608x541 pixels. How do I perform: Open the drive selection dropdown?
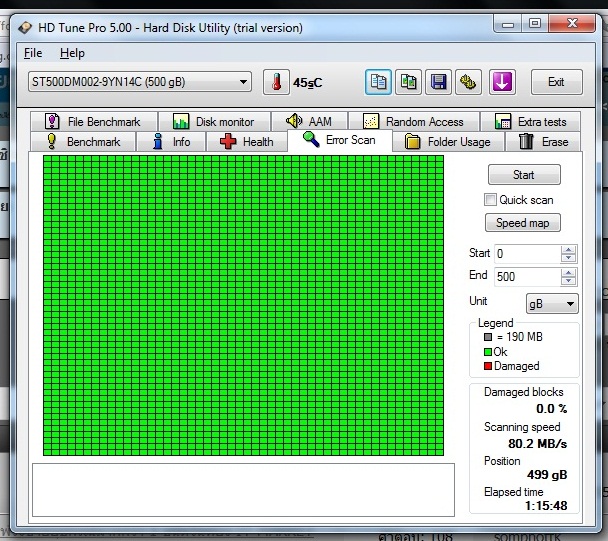click(x=140, y=82)
